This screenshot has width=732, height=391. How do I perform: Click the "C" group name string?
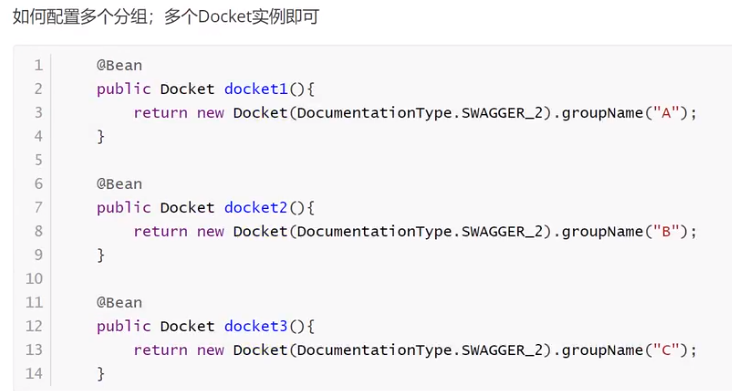(x=665, y=349)
